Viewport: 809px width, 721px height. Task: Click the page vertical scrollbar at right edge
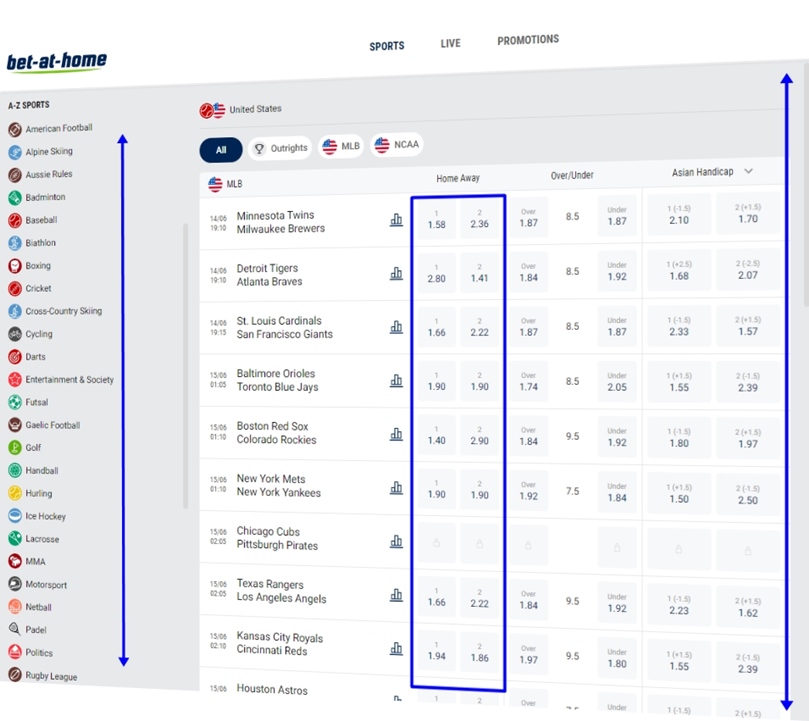click(x=806, y=186)
